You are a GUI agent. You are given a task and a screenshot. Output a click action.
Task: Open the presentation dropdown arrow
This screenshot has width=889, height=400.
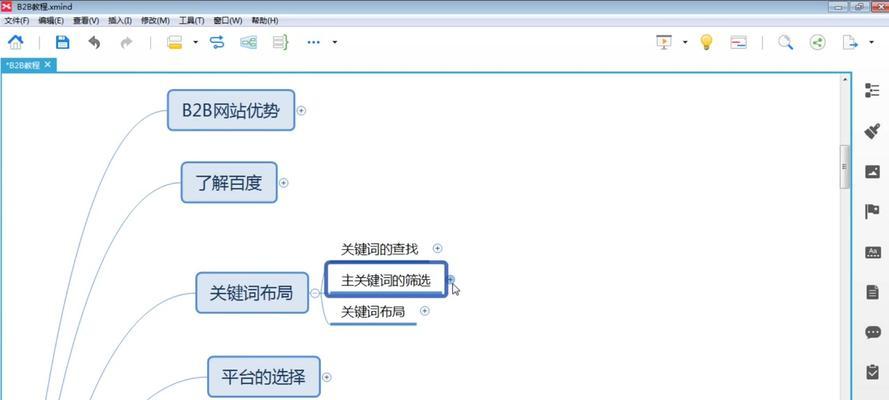[x=685, y=42]
